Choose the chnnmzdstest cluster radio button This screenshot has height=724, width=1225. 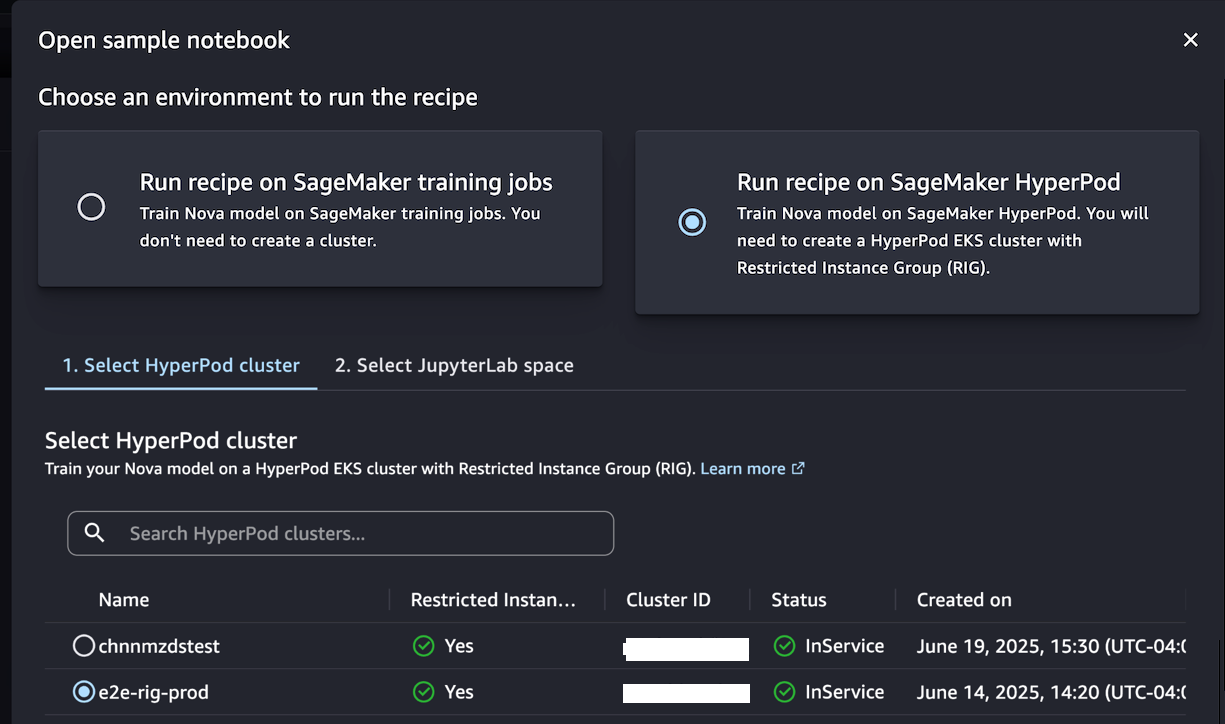[x=84, y=646]
